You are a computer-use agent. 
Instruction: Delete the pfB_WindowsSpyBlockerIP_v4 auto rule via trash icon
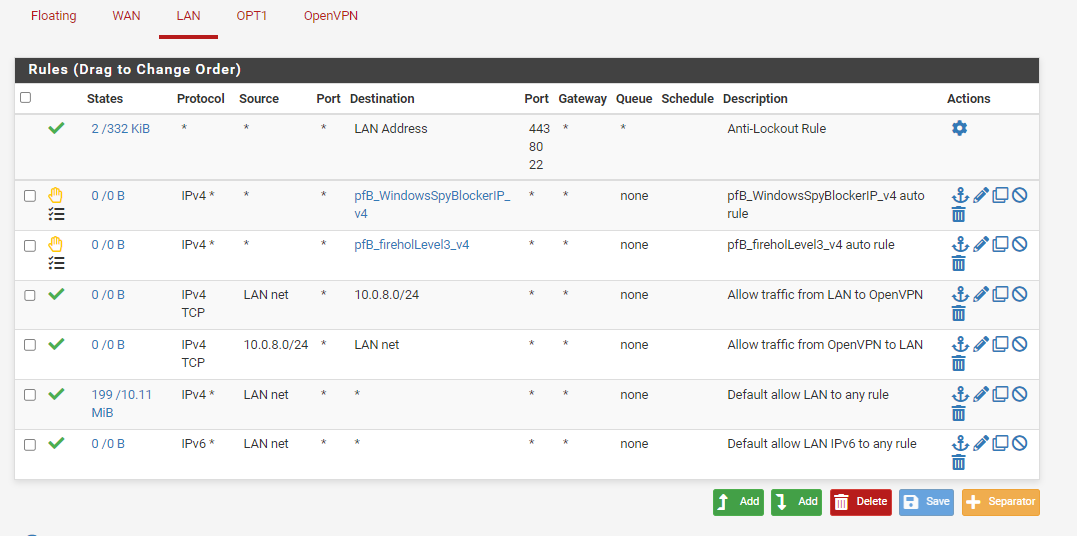click(959, 215)
